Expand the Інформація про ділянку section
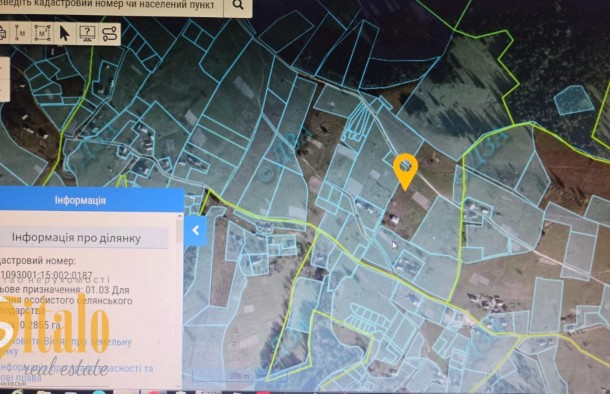Viewport: 610px width, 394px height. [84, 238]
